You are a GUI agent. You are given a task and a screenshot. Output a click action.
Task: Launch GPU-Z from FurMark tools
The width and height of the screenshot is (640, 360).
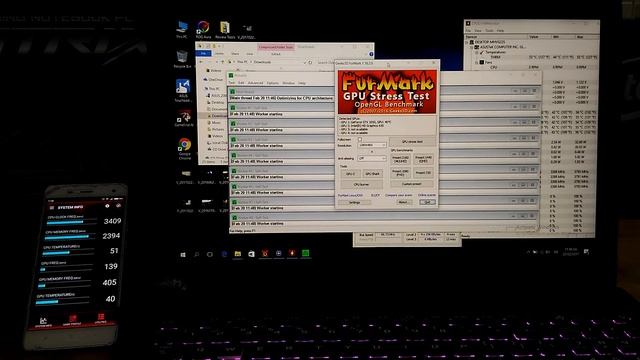(350, 174)
